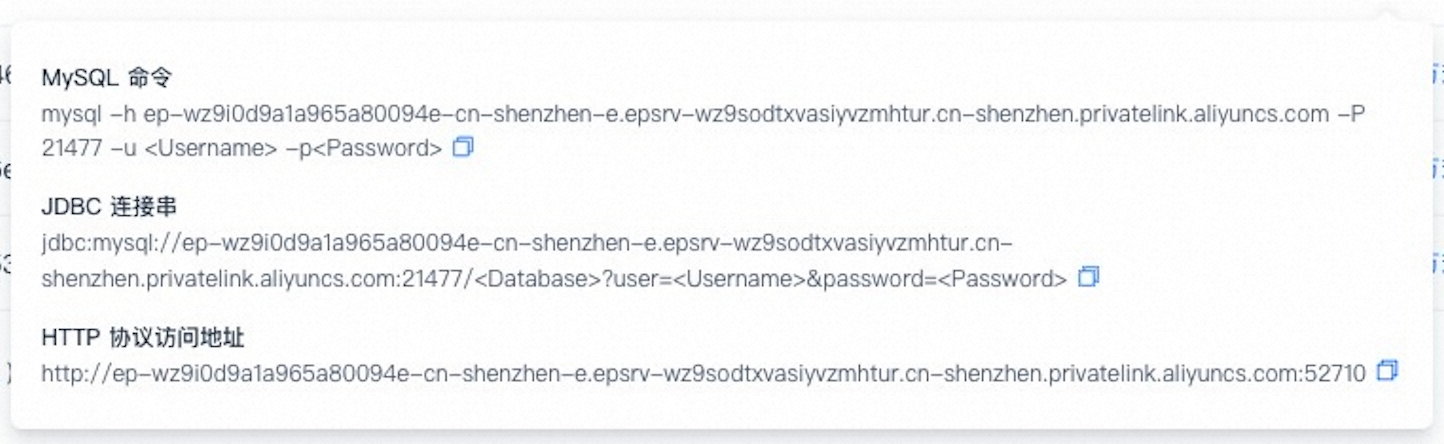Click the partially hidden blue link behind popup, middle right

pyautogui.click(x=1438, y=169)
